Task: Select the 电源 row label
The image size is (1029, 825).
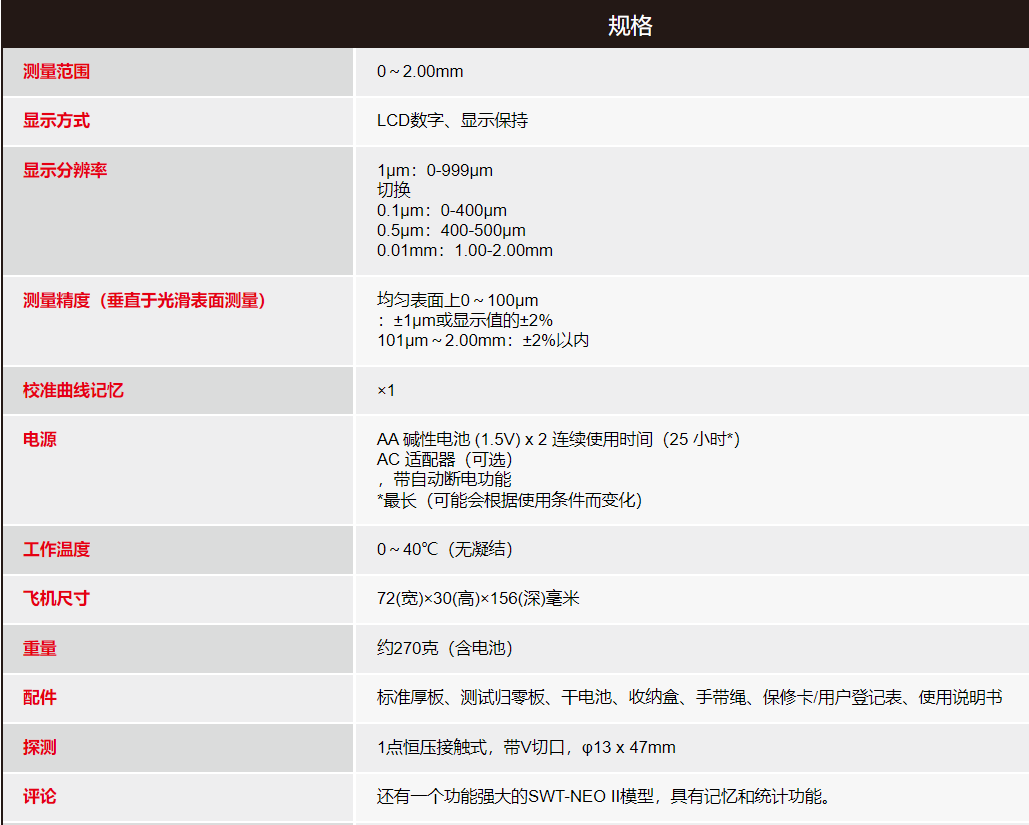Action: click(34, 439)
